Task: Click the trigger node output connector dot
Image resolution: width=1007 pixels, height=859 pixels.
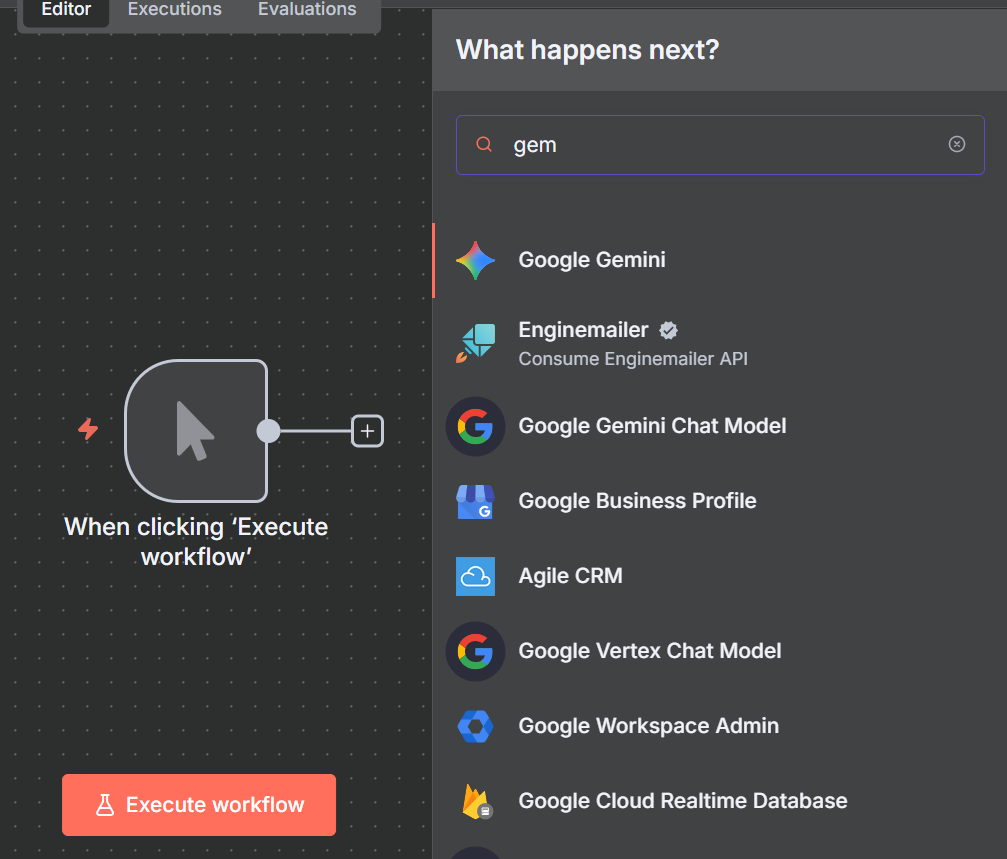Action: pos(268,431)
